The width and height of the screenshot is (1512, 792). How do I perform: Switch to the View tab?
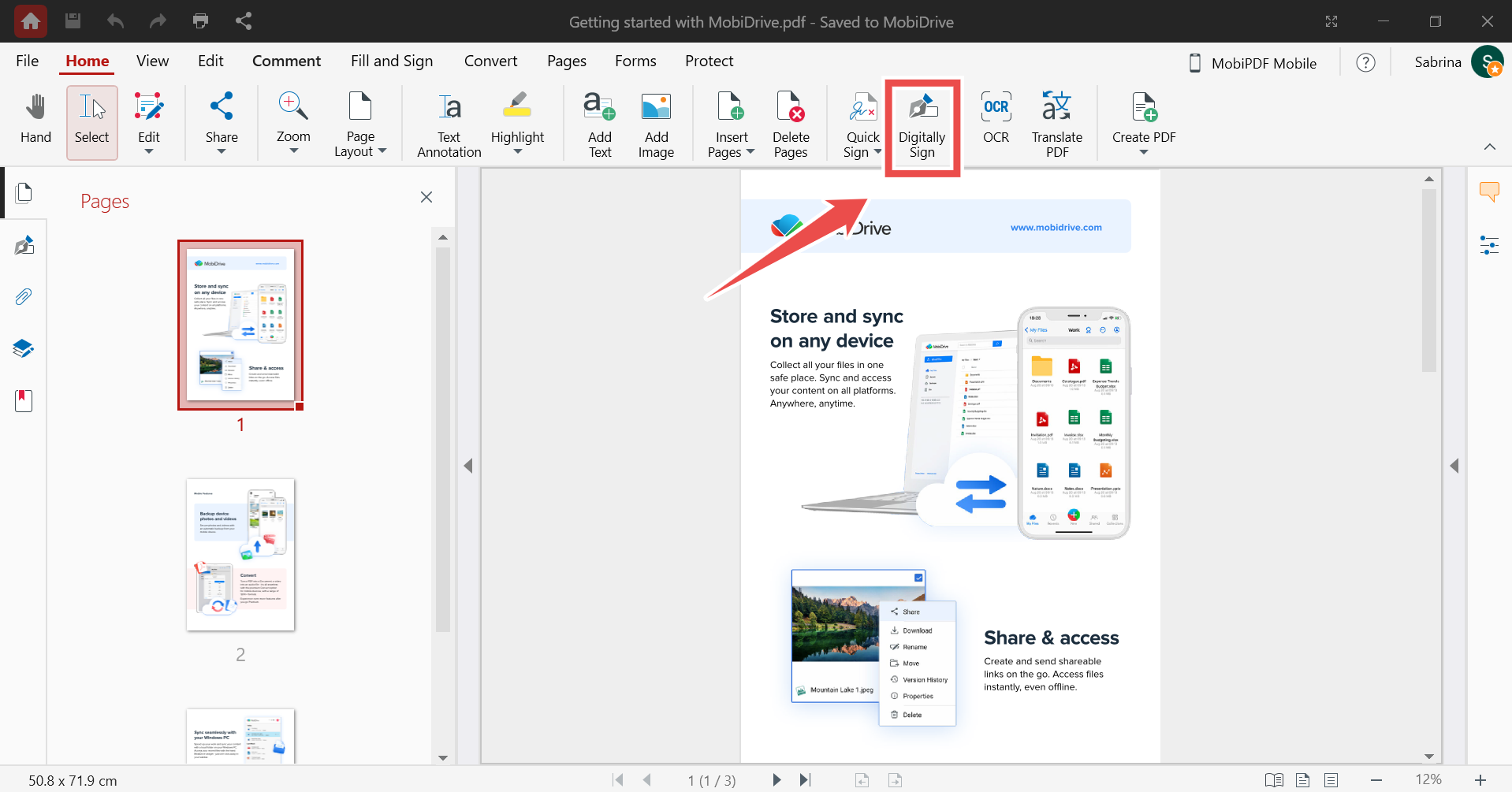tap(152, 61)
